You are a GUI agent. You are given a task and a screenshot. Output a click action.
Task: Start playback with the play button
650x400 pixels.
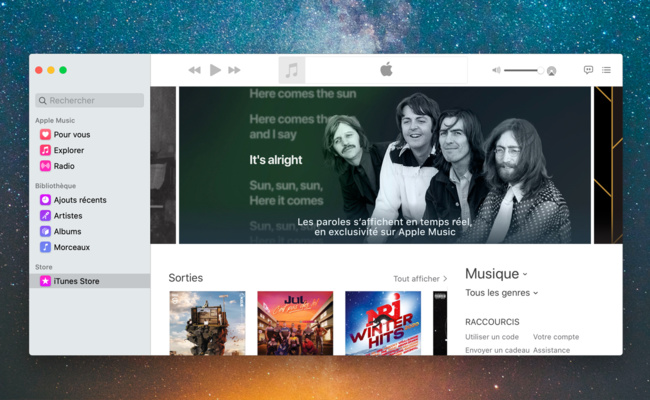[x=215, y=70]
